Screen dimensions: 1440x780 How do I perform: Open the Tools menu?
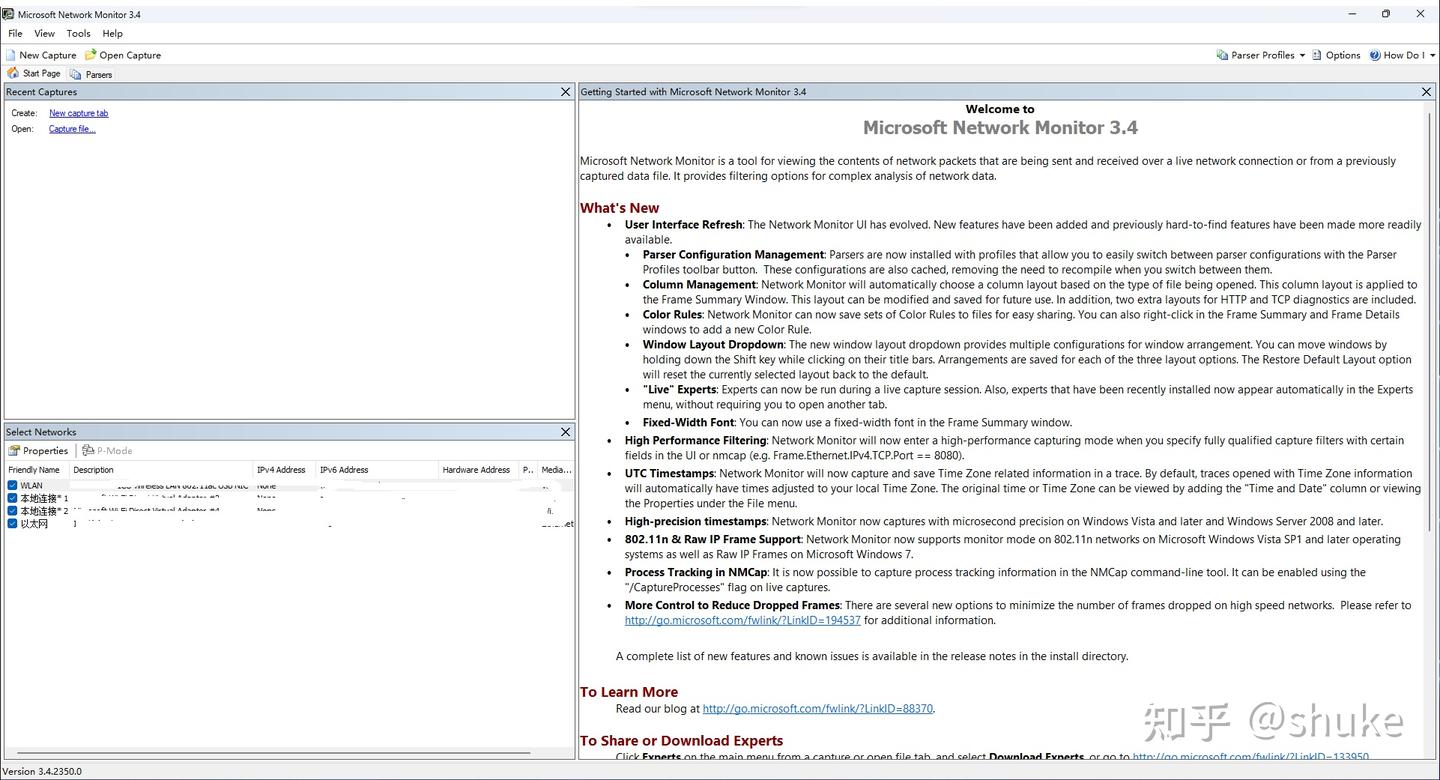tap(78, 33)
